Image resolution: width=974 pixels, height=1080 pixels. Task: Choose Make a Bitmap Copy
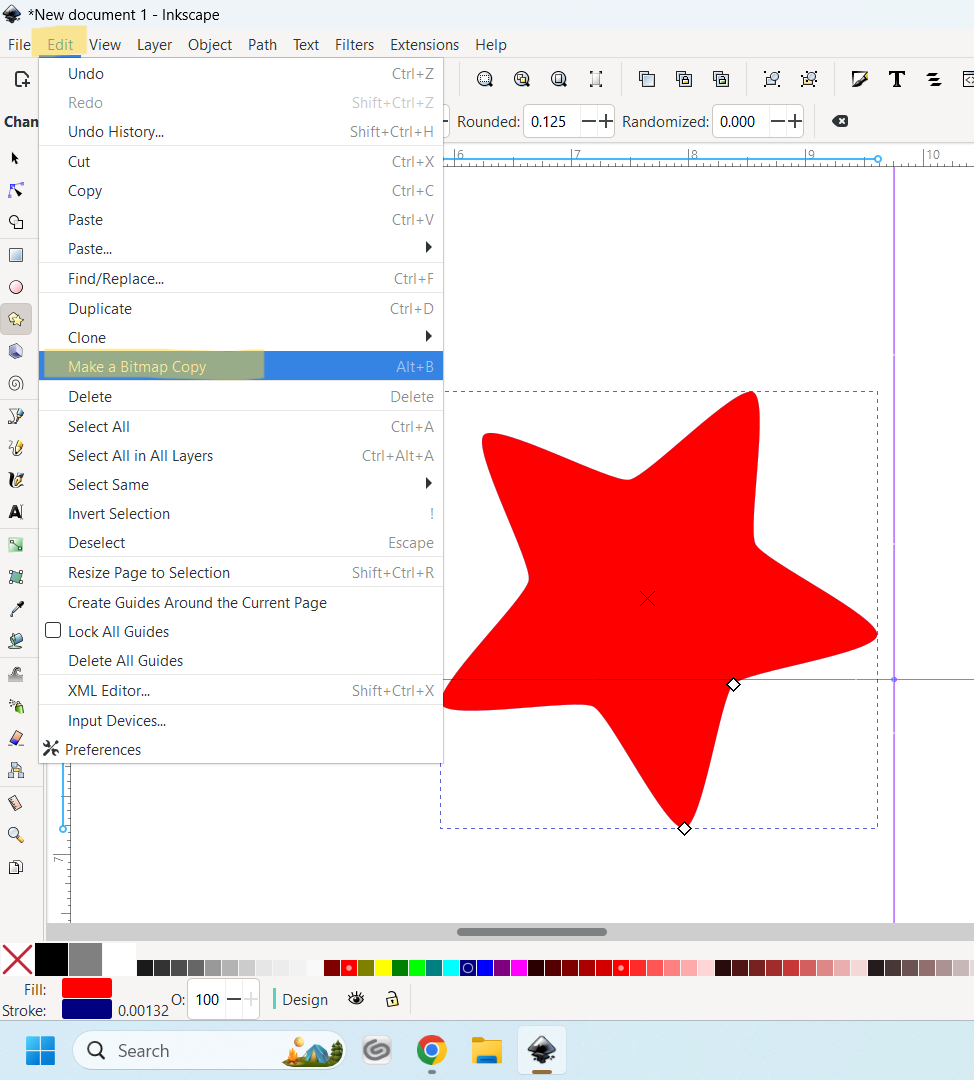(x=137, y=367)
